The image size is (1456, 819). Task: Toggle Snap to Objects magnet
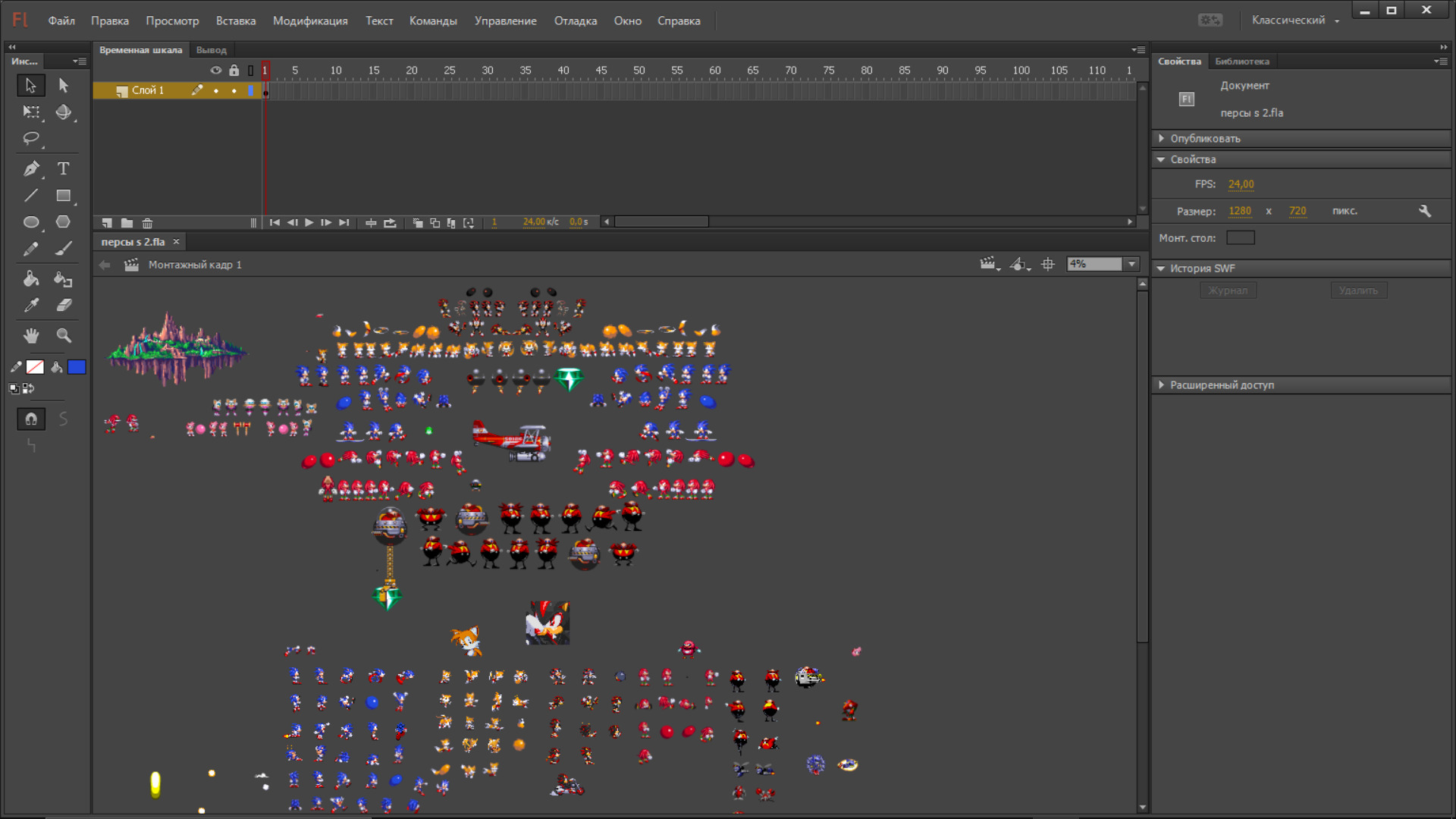tap(31, 419)
